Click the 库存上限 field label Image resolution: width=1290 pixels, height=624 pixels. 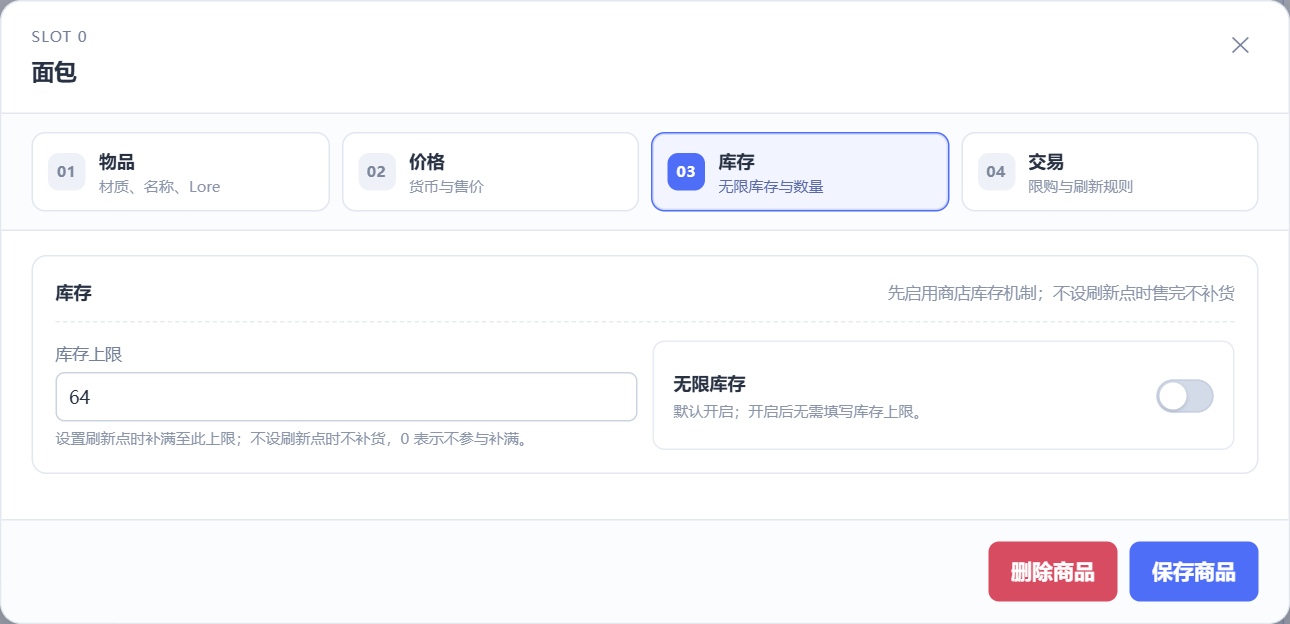click(x=89, y=354)
